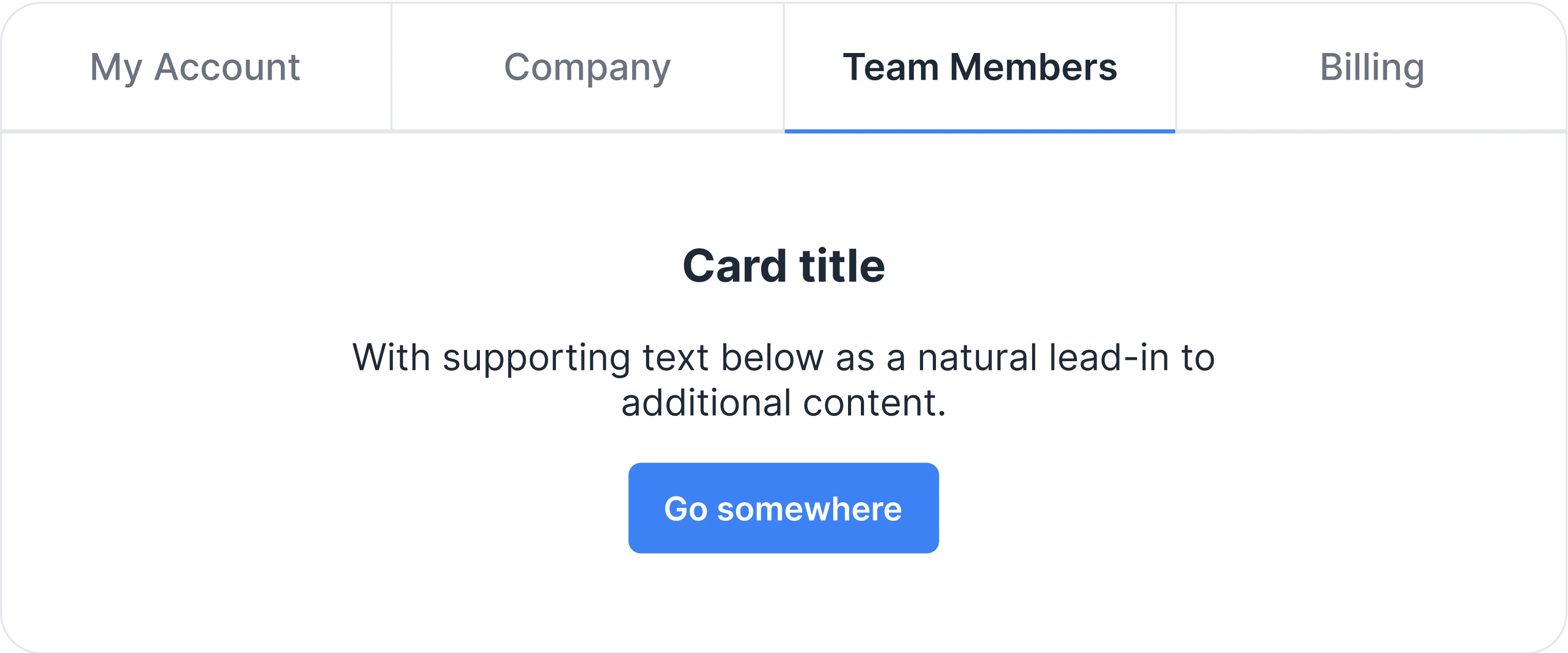Image resolution: width=1568 pixels, height=653 pixels.
Task: Click the Go somewhere button
Action: 783,508
